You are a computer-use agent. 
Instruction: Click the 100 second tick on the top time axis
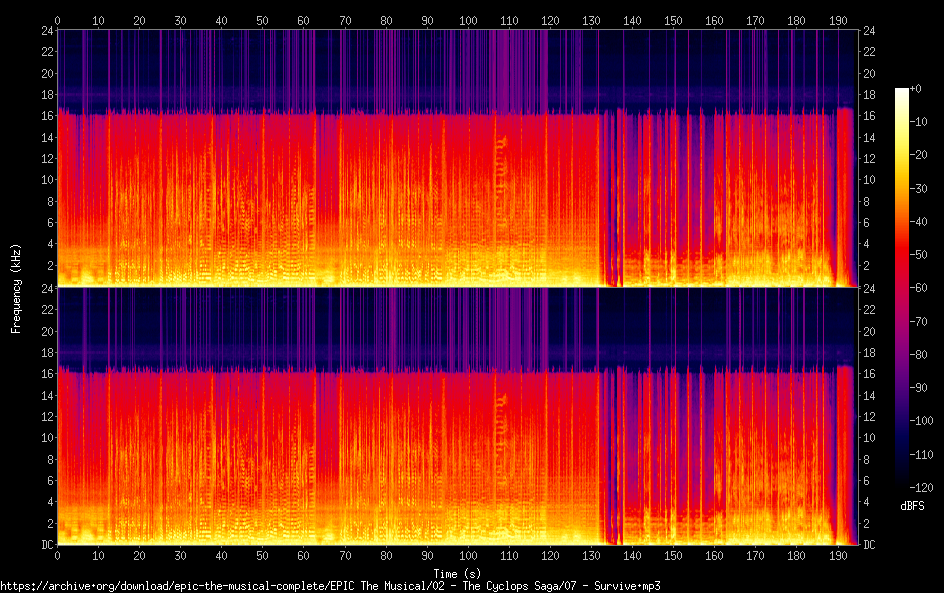click(x=468, y=20)
